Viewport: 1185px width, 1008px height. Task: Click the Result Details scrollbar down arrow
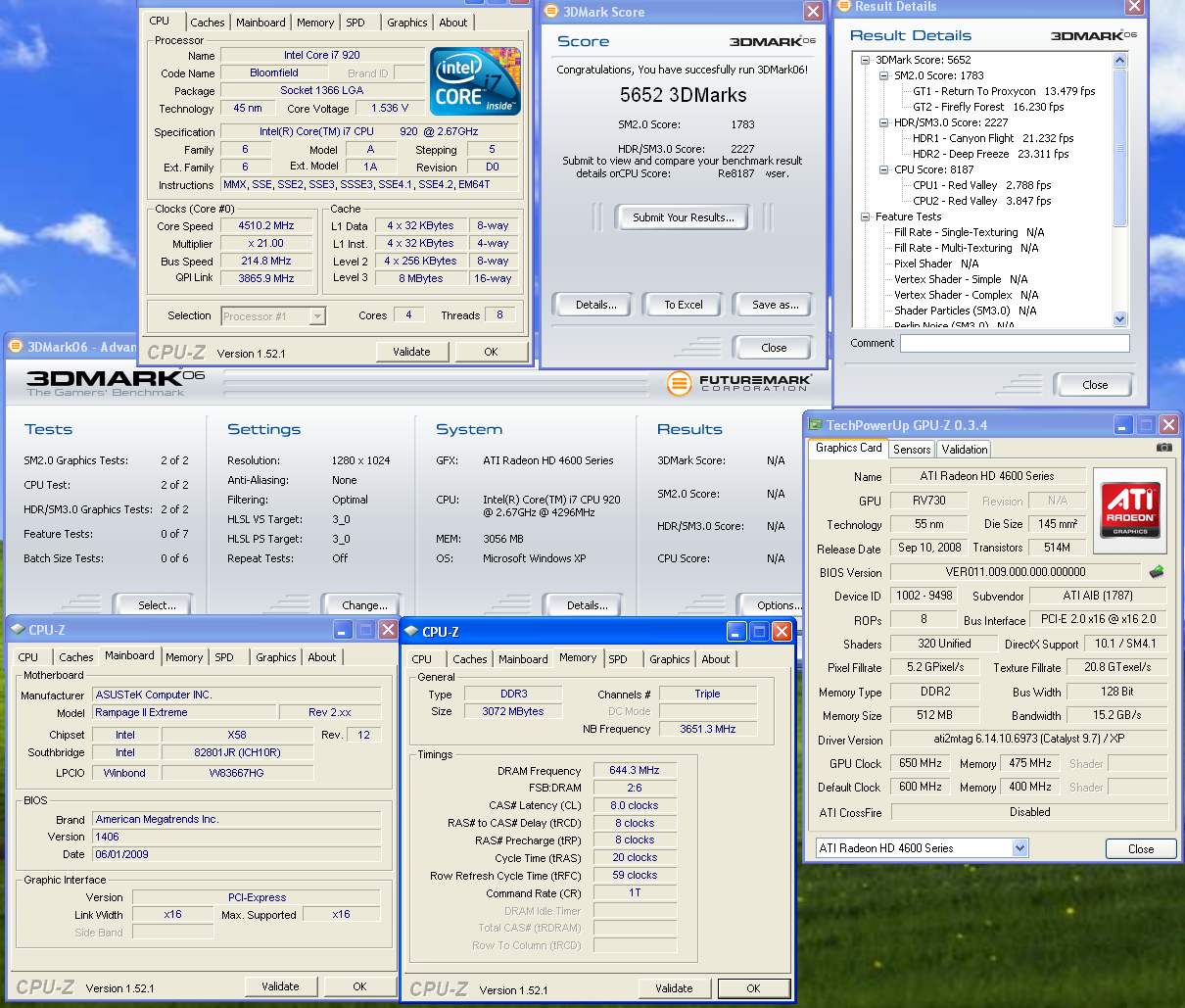tap(1120, 318)
